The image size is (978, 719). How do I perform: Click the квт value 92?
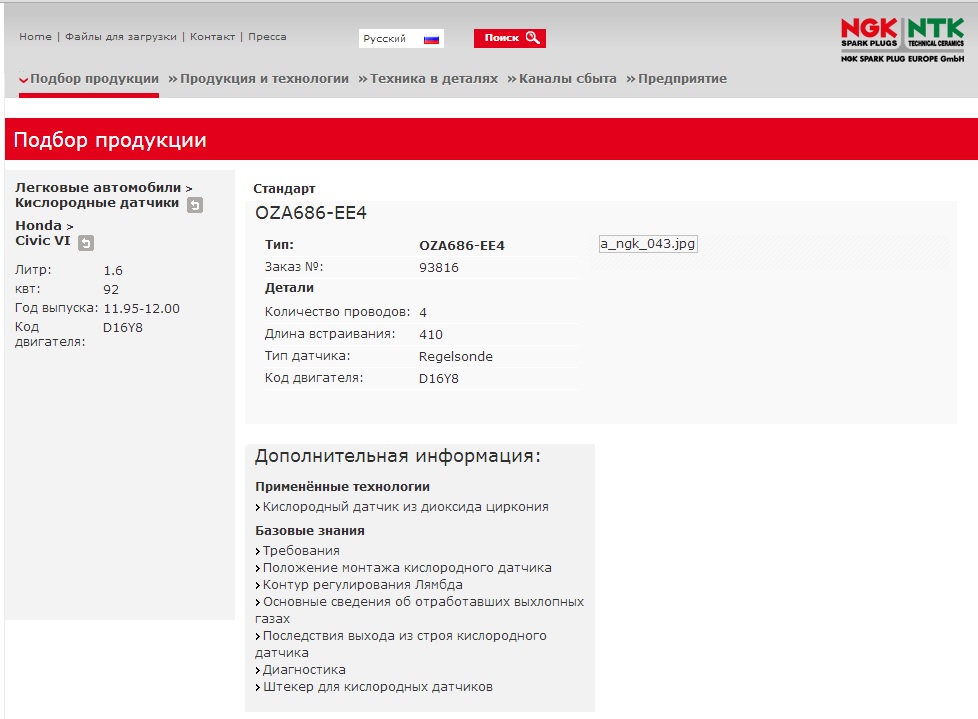[x=110, y=289]
